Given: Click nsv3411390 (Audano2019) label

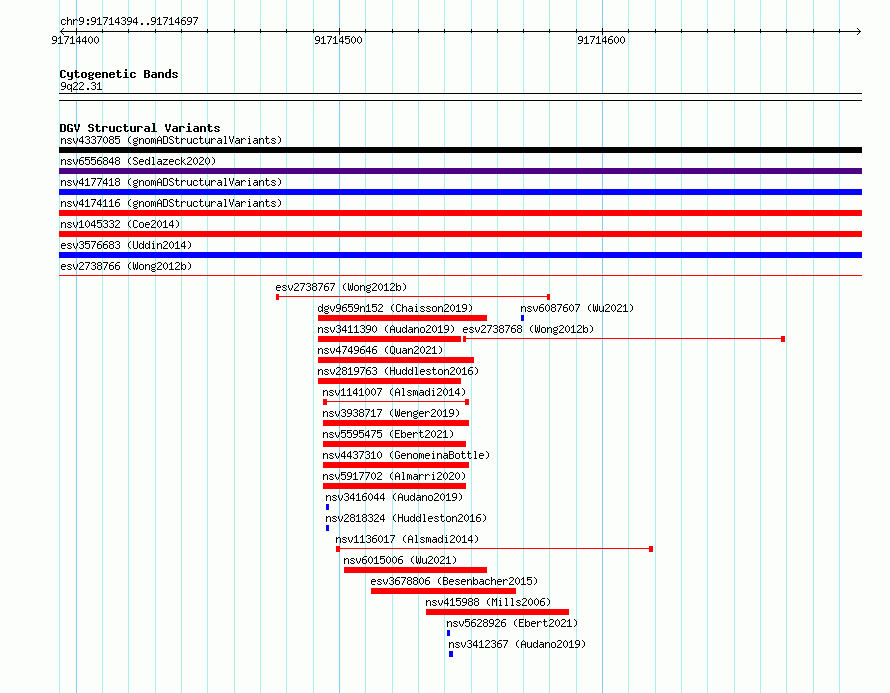Looking at the screenshot, I should [386, 329].
